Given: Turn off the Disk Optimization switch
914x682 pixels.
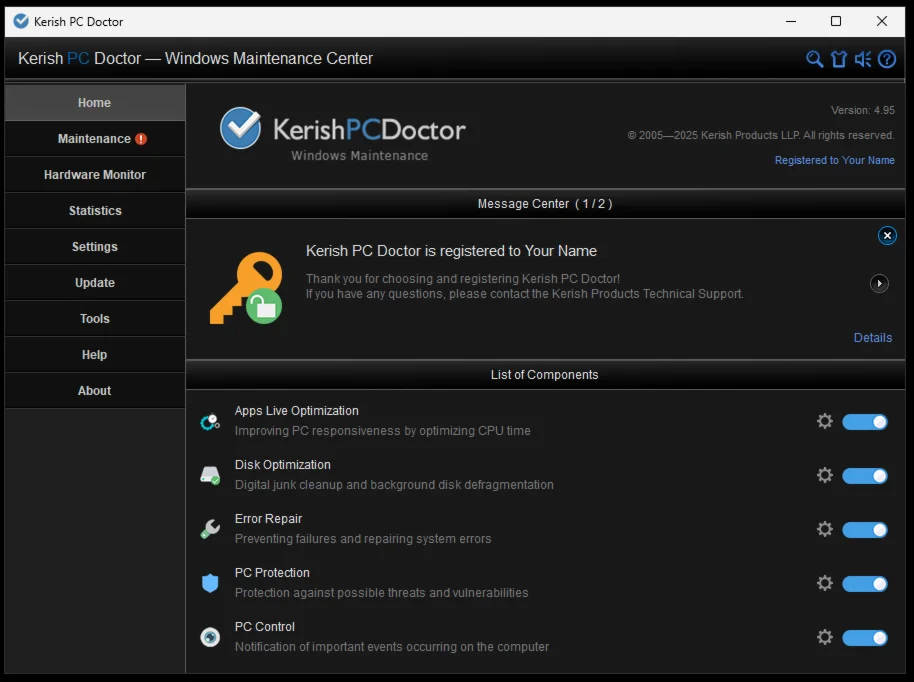Looking at the screenshot, I should [x=865, y=476].
